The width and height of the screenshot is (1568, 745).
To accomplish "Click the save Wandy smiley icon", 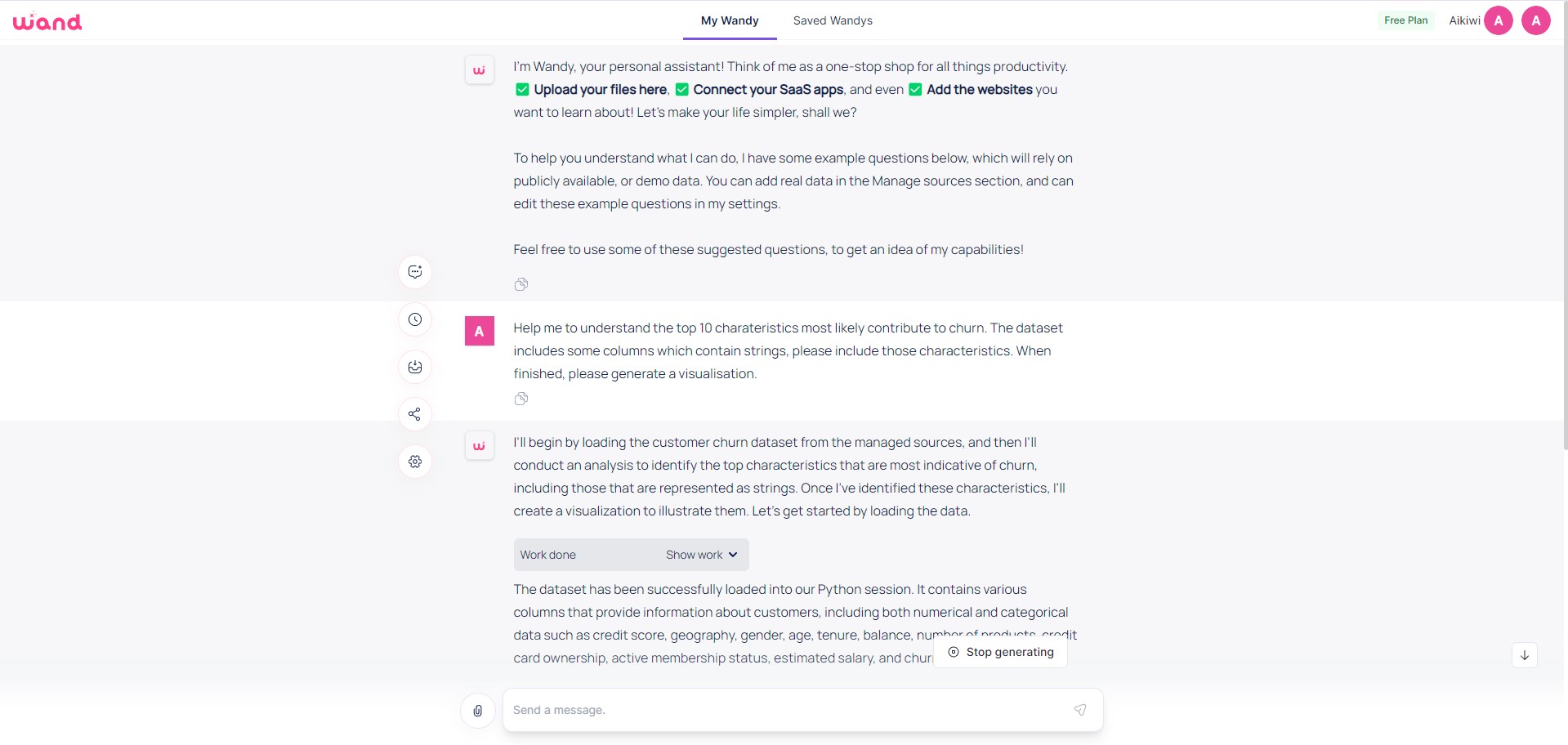I will pyautogui.click(x=415, y=367).
